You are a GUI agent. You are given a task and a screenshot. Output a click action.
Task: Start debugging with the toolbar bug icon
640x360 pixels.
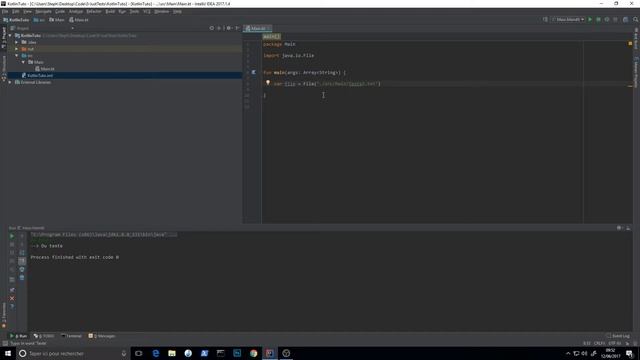pyautogui.click(x=598, y=20)
